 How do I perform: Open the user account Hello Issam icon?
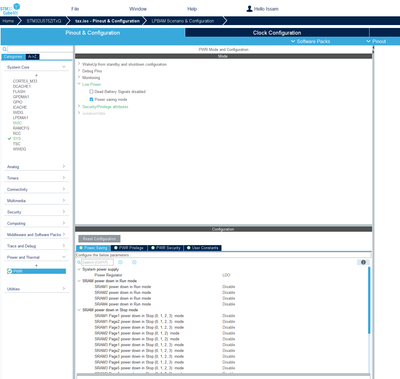click(x=249, y=9)
